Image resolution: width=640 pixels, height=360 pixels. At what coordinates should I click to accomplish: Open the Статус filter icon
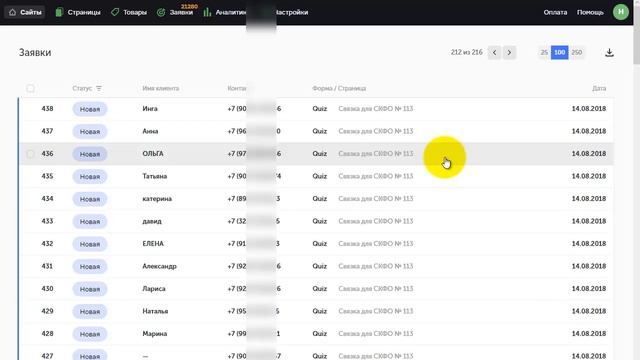point(99,88)
